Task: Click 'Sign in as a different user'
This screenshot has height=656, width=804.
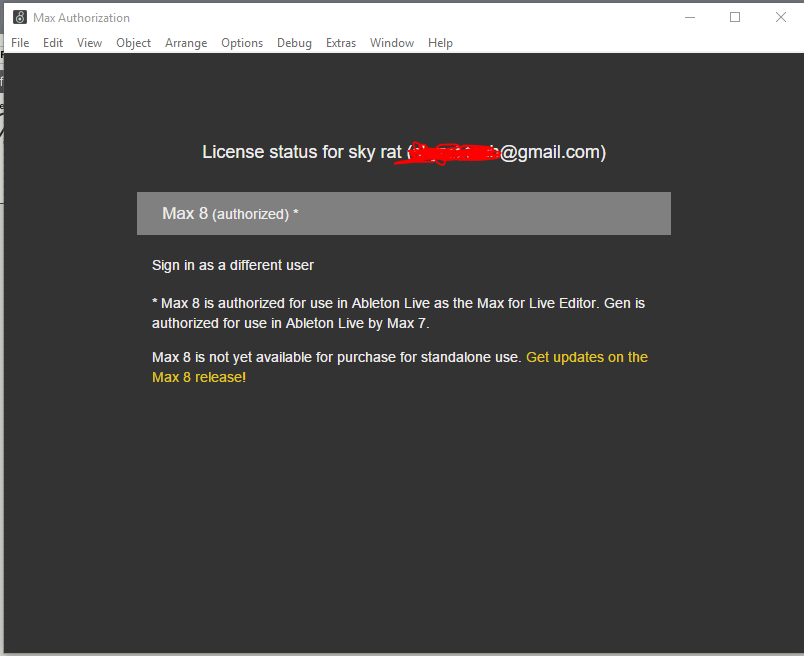Action: click(x=233, y=265)
